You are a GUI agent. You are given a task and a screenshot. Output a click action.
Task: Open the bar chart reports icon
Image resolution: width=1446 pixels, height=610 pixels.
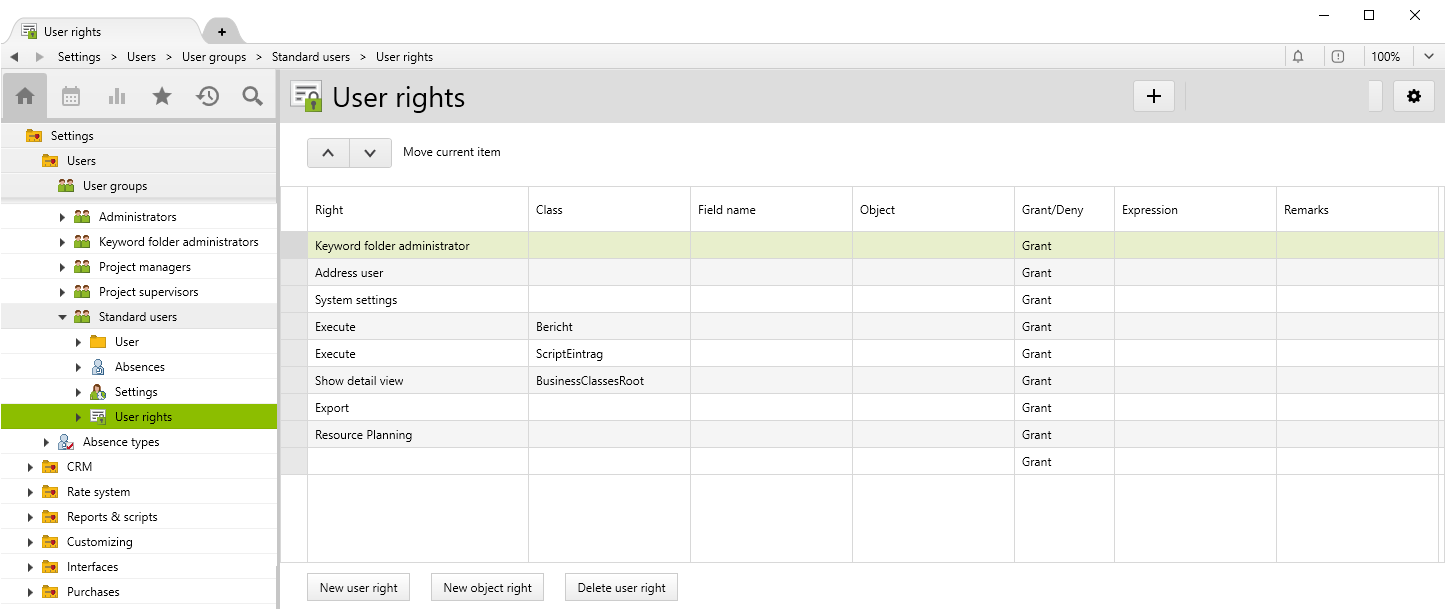(117, 96)
